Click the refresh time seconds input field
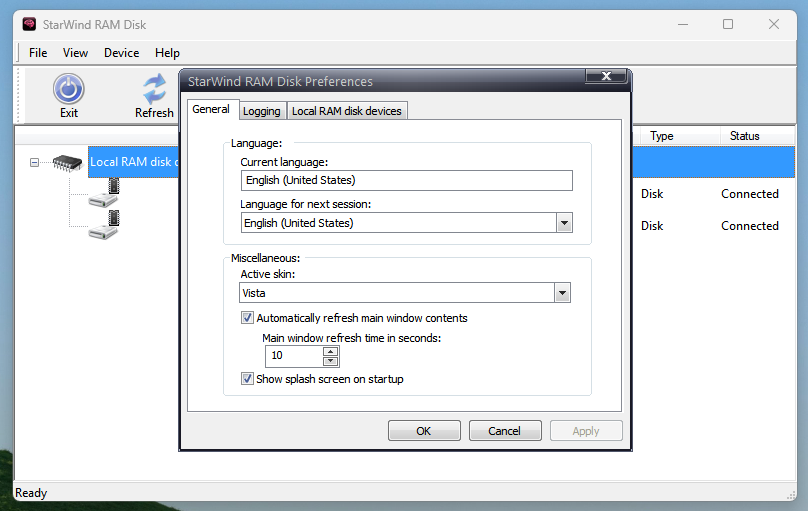The height and width of the screenshot is (511, 808). [294, 355]
